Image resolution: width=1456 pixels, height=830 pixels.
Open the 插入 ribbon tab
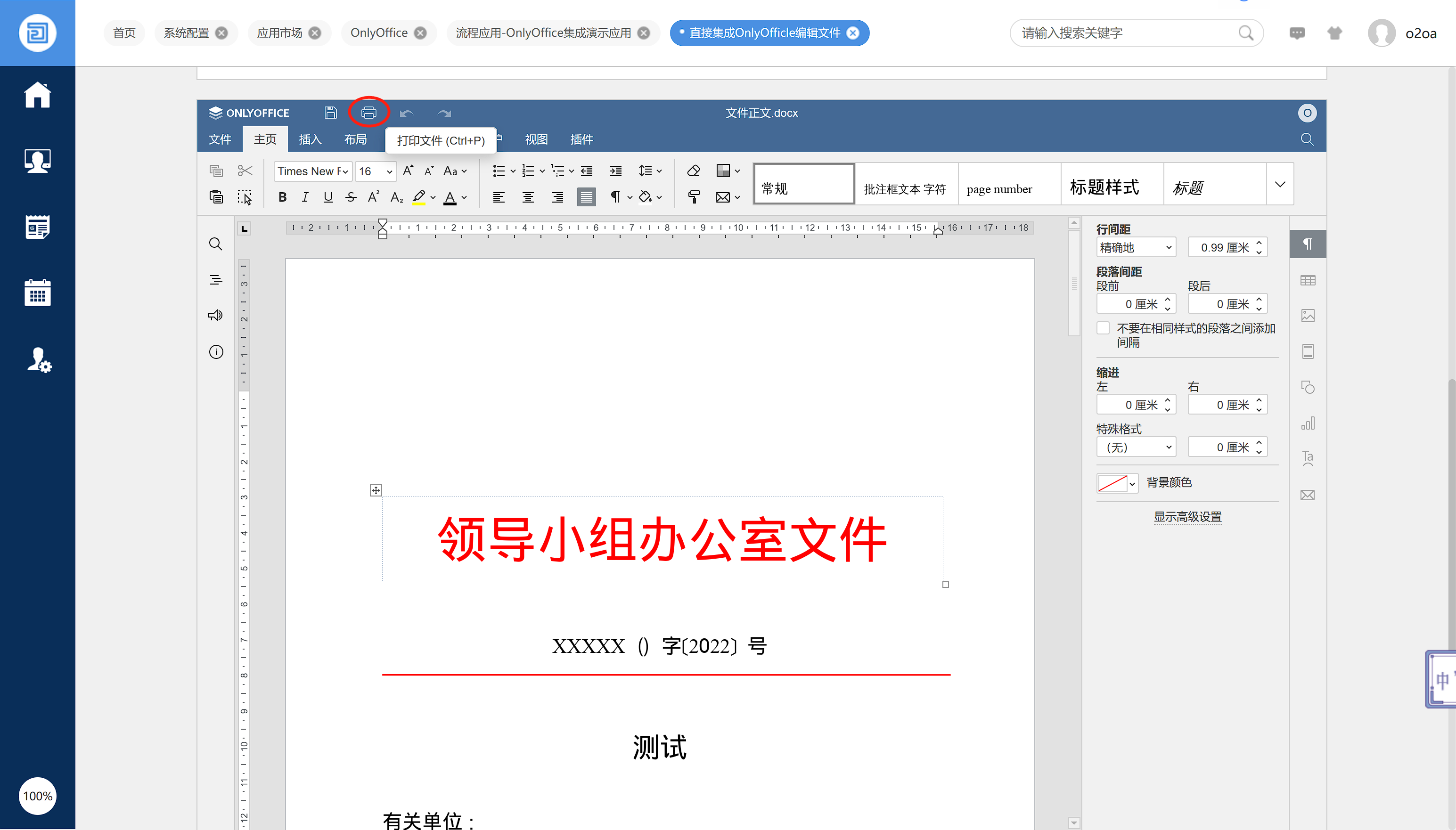310,139
